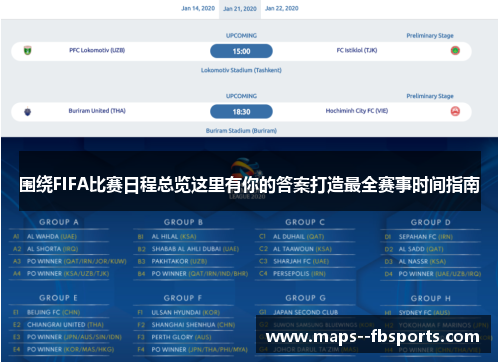
Task: Click Lokomotiv Stadium (Tashkent) venue text
Action: click(x=241, y=70)
